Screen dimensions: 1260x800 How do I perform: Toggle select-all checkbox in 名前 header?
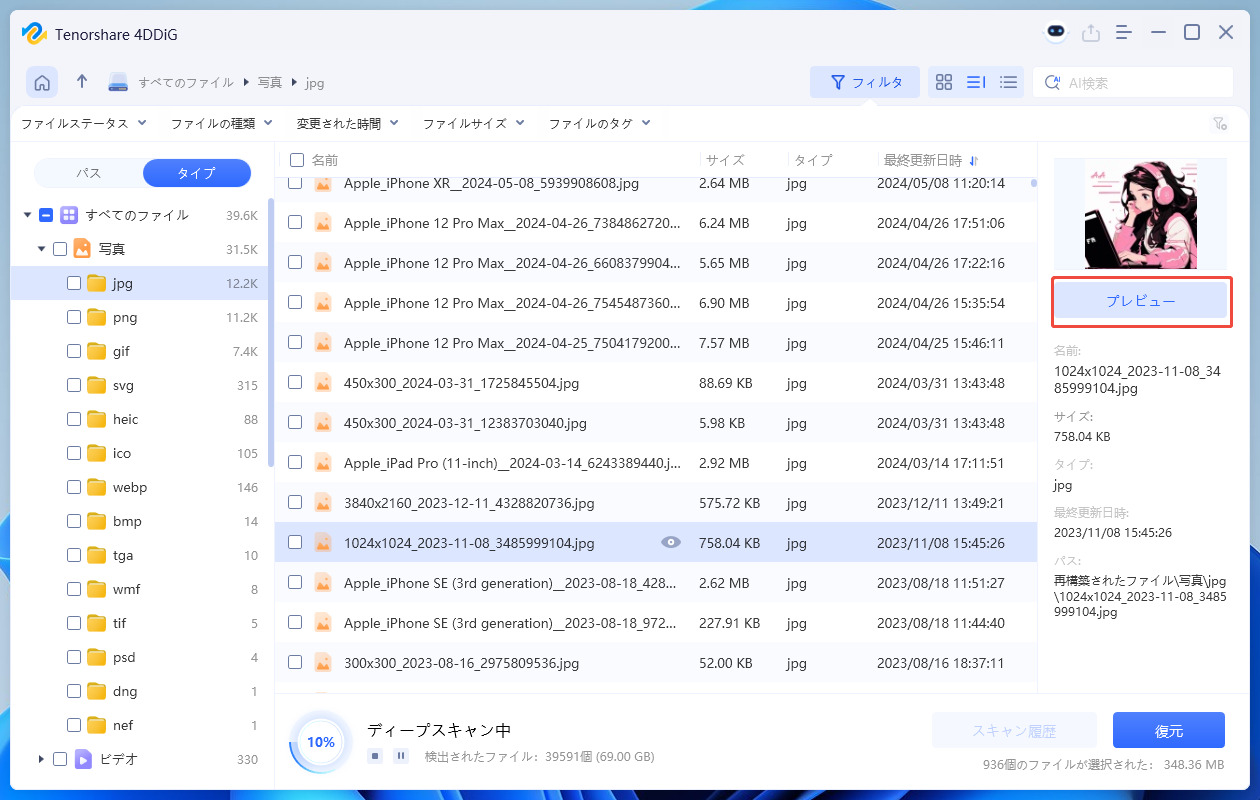297,160
